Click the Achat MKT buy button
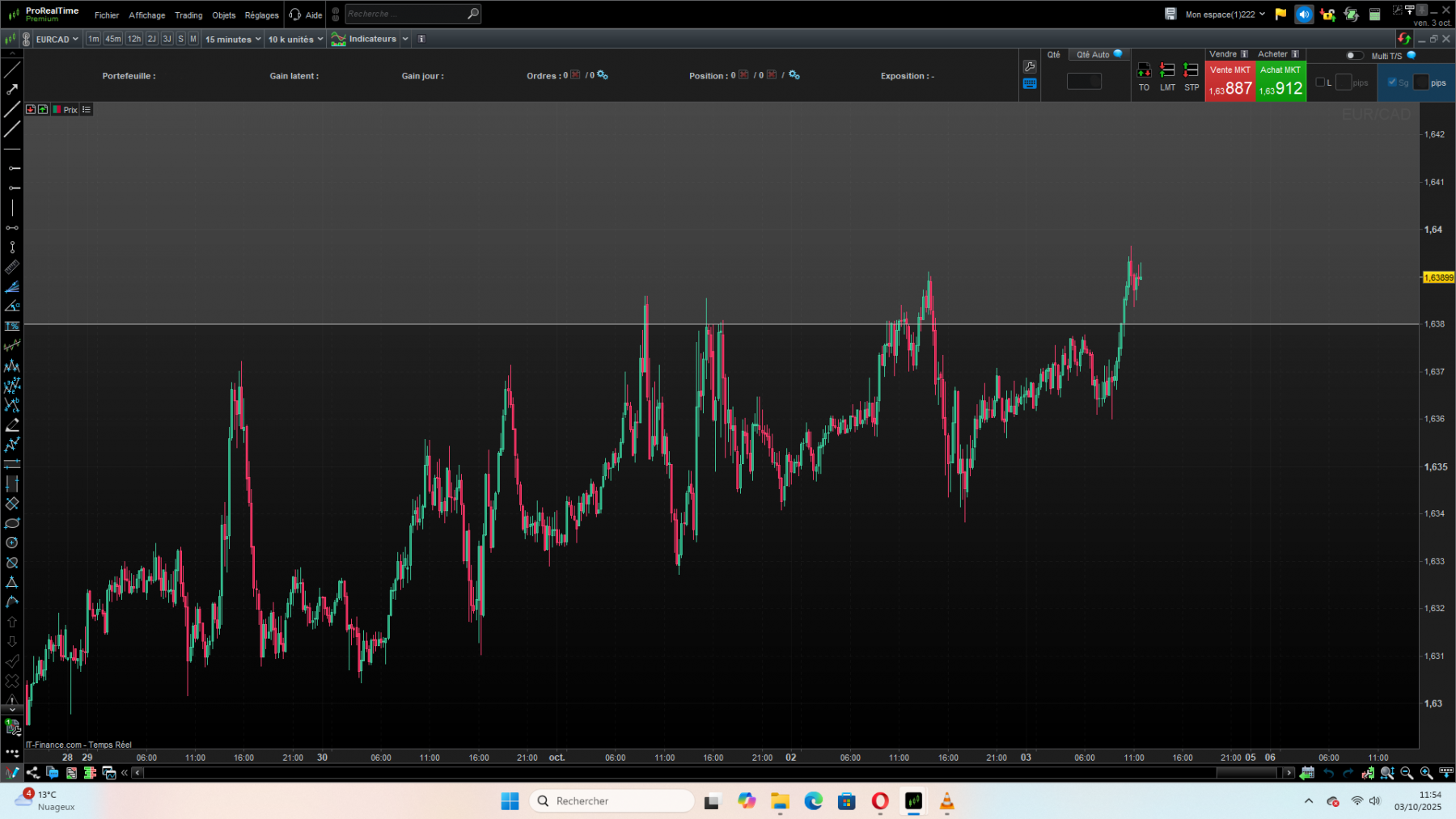 1280,79
